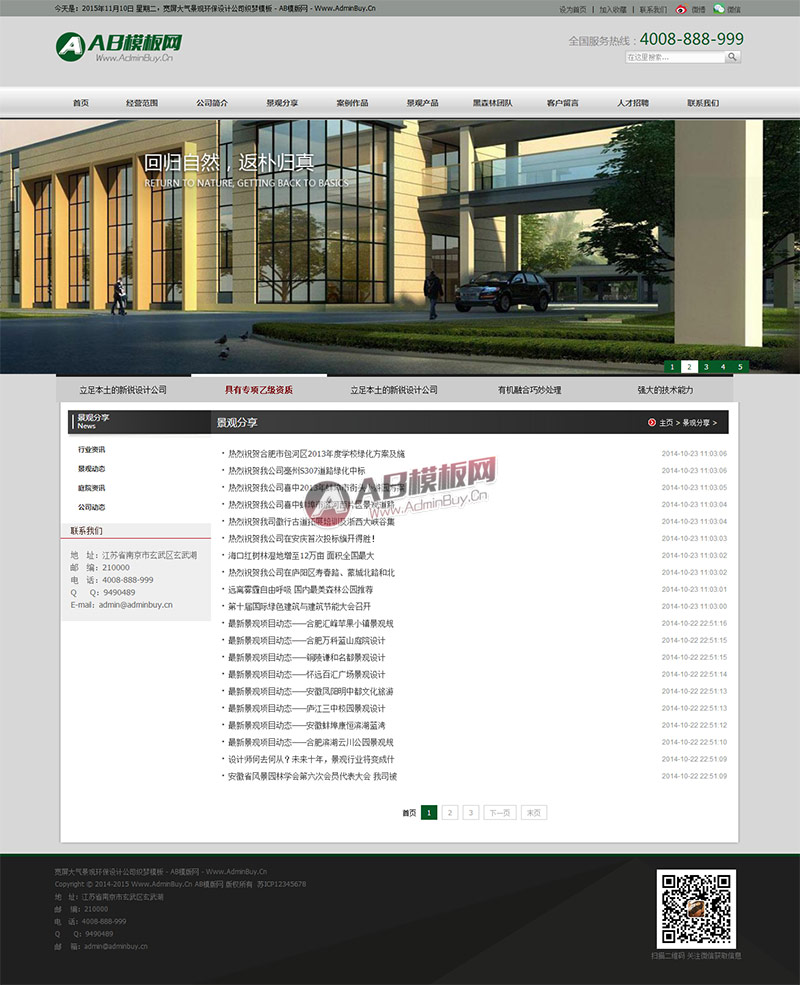Select the 强大的技术能力 slide tab
800x985 pixels.
(x=665, y=389)
